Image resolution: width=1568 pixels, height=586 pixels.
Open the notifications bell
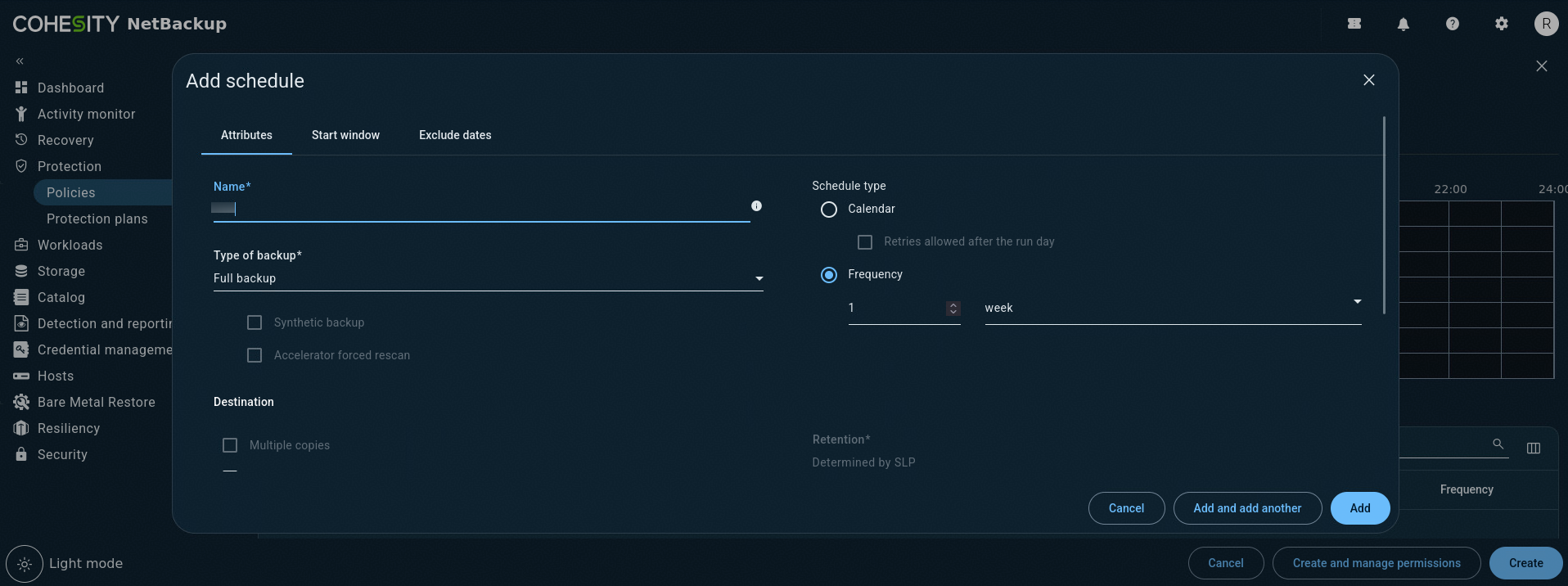click(1404, 24)
